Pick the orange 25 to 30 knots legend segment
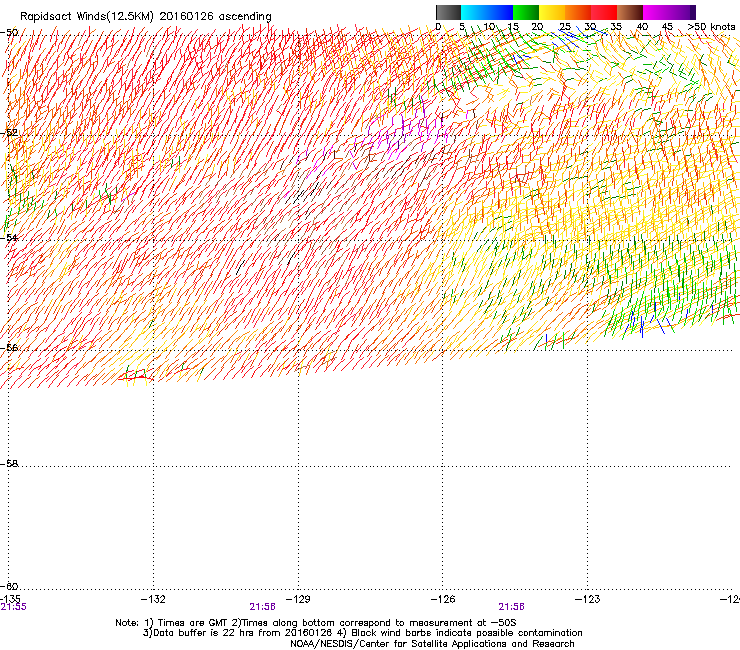The image size is (740, 650). point(578,12)
